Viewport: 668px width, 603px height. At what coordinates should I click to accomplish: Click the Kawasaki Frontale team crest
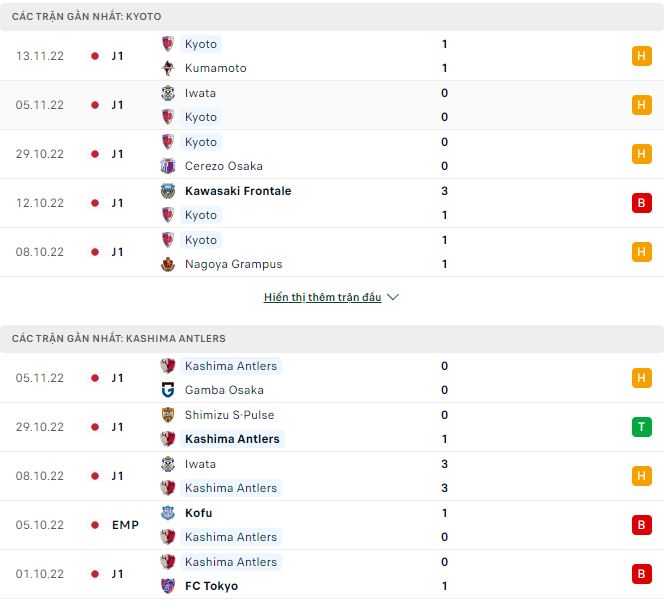(168, 191)
